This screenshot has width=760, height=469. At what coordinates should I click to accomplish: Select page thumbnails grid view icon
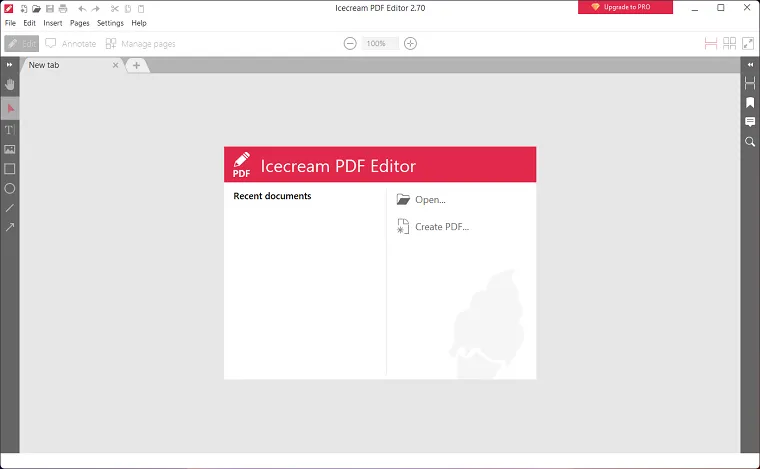point(729,44)
